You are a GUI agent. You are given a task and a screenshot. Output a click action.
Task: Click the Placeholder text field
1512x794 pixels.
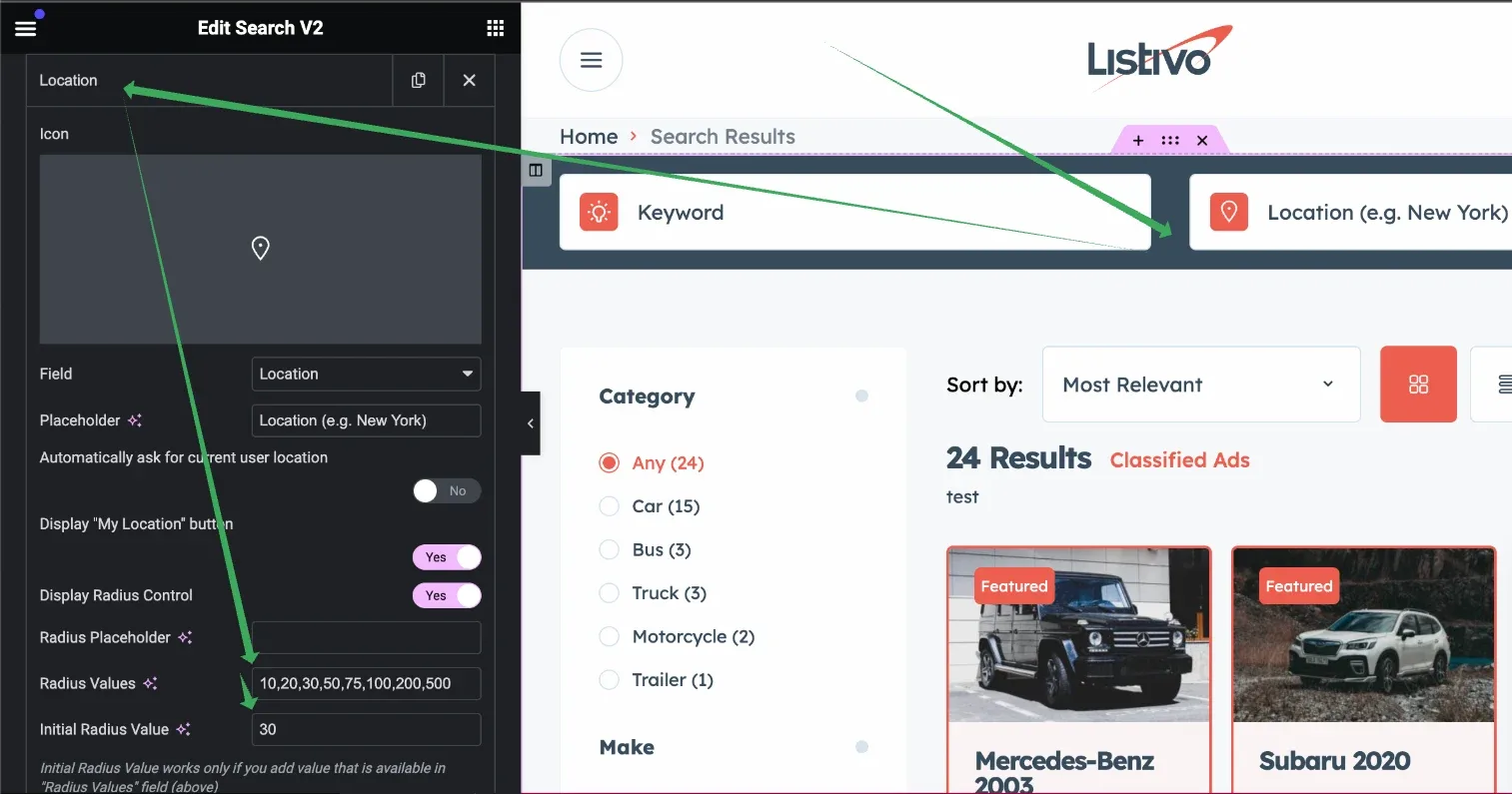[x=366, y=420]
